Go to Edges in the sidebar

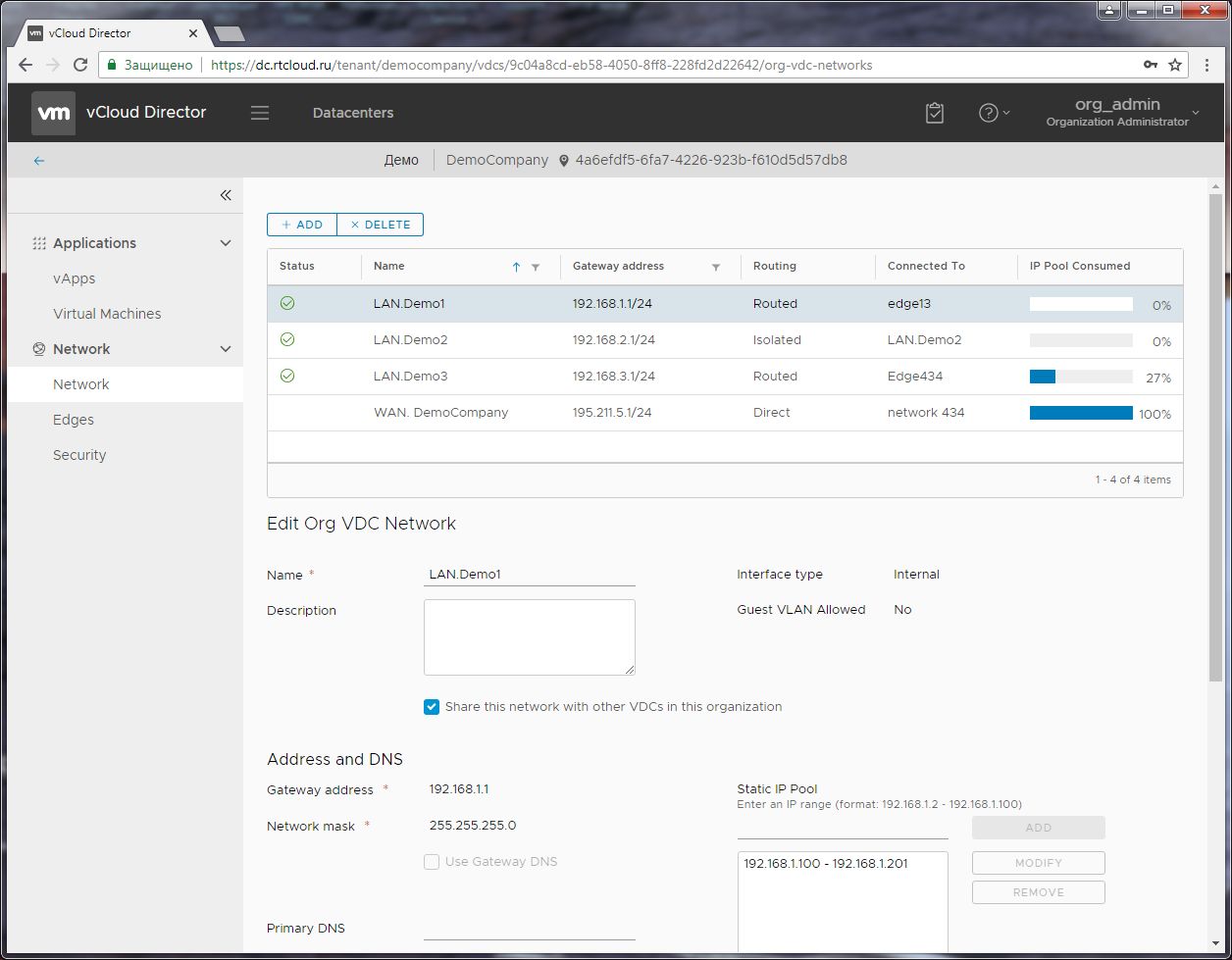coord(74,420)
